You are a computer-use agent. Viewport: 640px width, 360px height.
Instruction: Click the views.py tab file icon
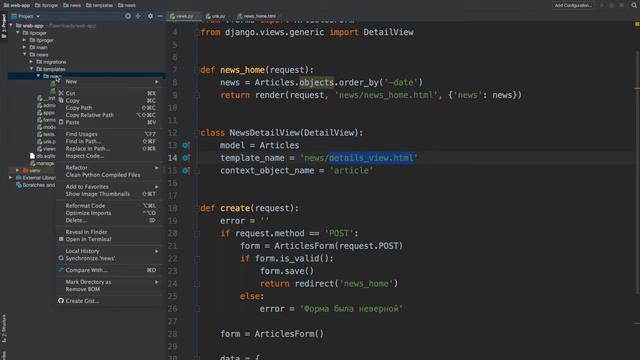click(x=173, y=16)
